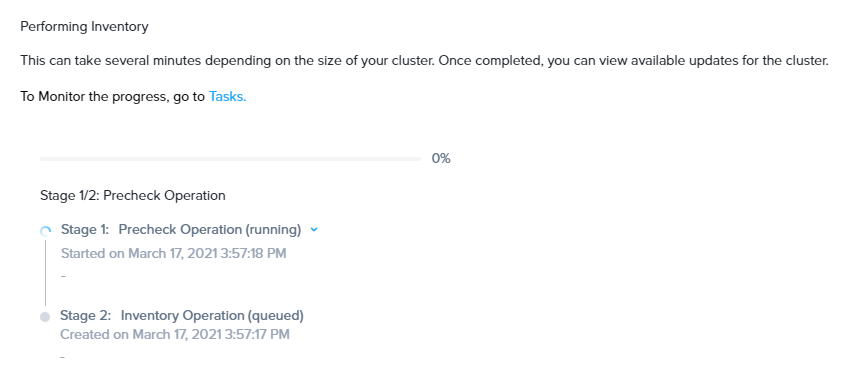Image resolution: width=853 pixels, height=367 pixels.
Task: Click the 'Stage 2:' prefix text
Action: click(85, 315)
